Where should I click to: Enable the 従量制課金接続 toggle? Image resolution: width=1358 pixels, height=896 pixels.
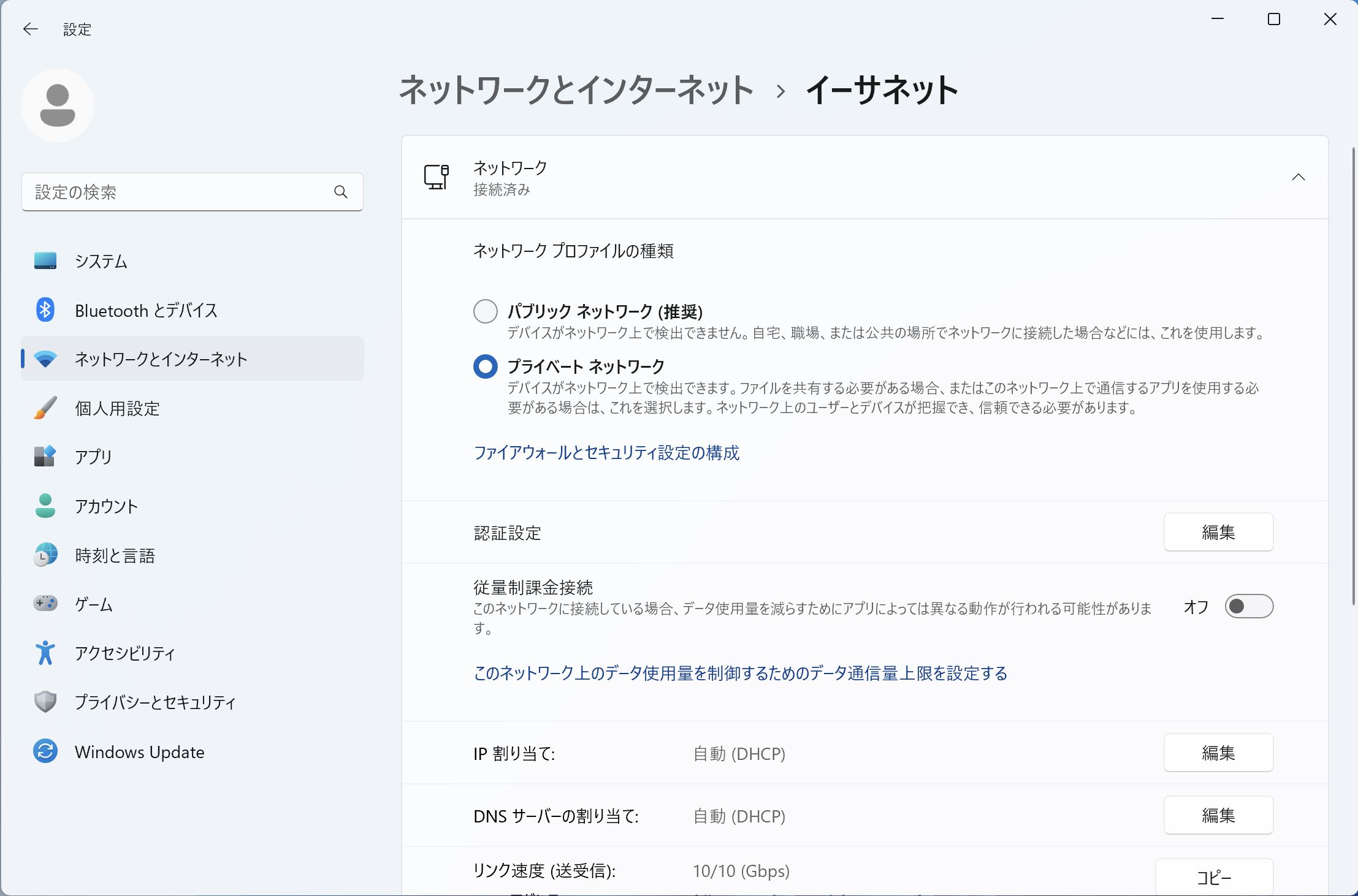(1249, 606)
